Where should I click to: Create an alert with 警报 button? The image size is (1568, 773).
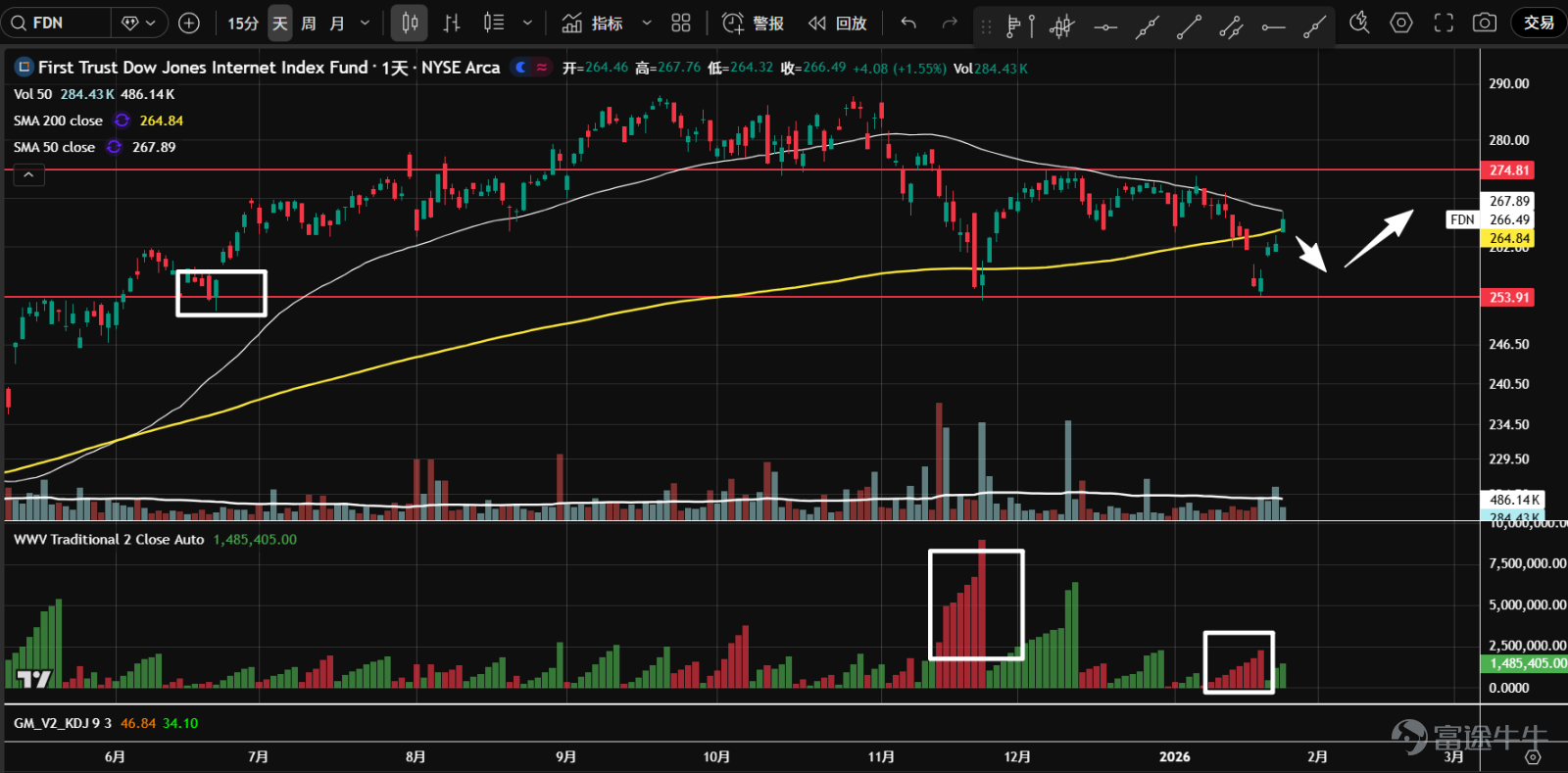pos(752,23)
